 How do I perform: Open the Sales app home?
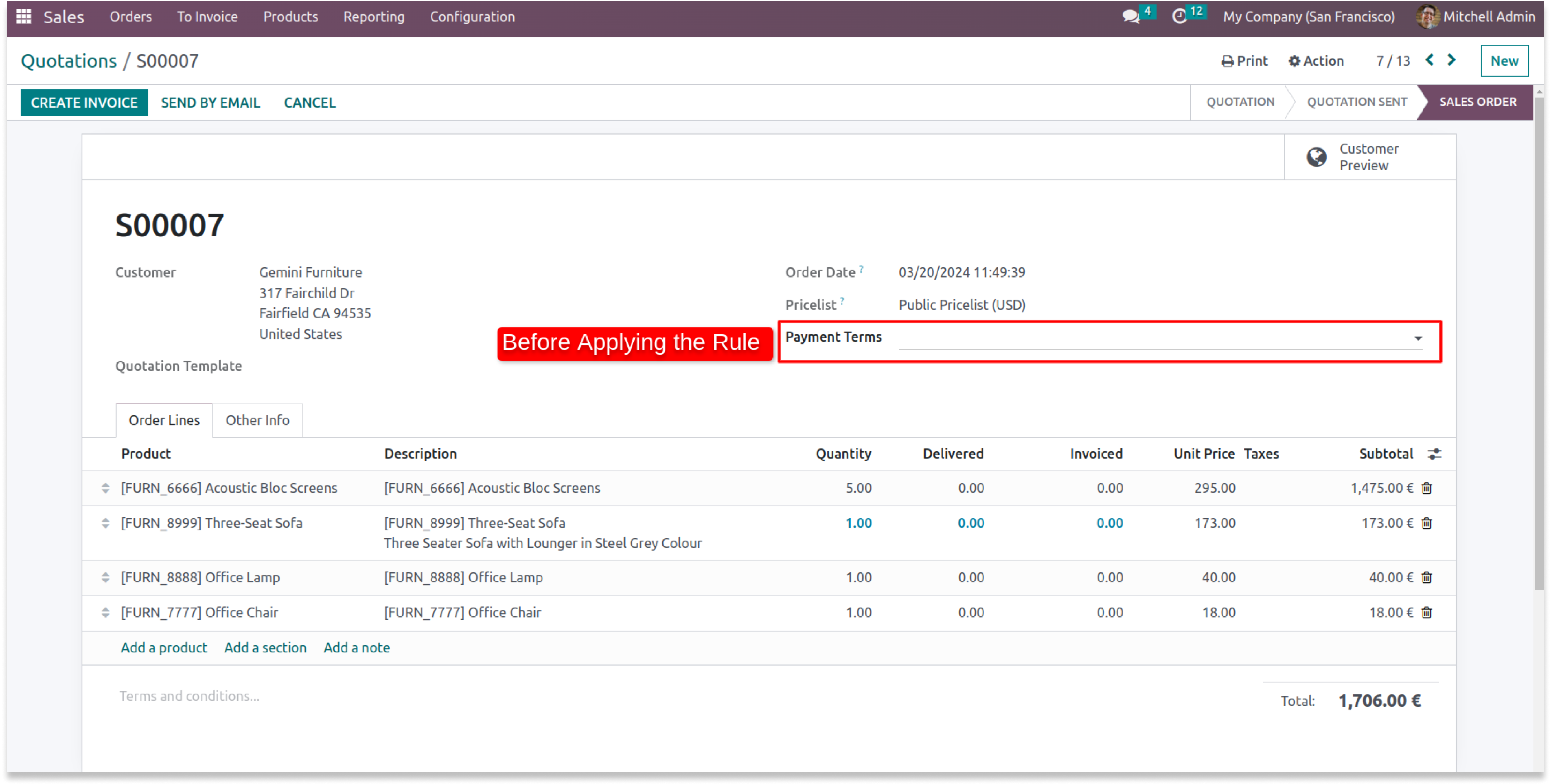pyautogui.click(x=64, y=17)
